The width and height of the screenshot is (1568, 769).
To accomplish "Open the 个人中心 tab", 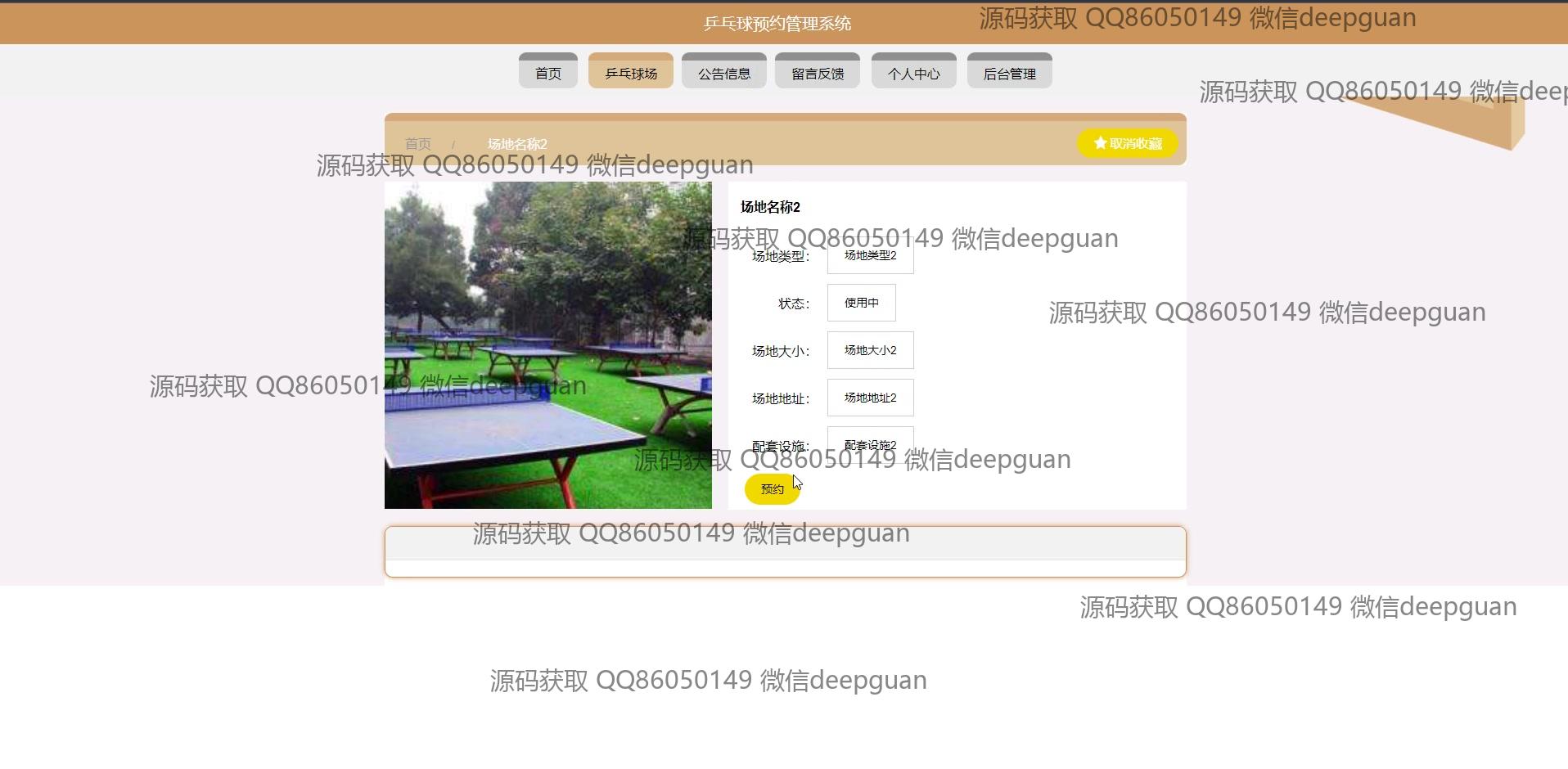I will (x=913, y=74).
